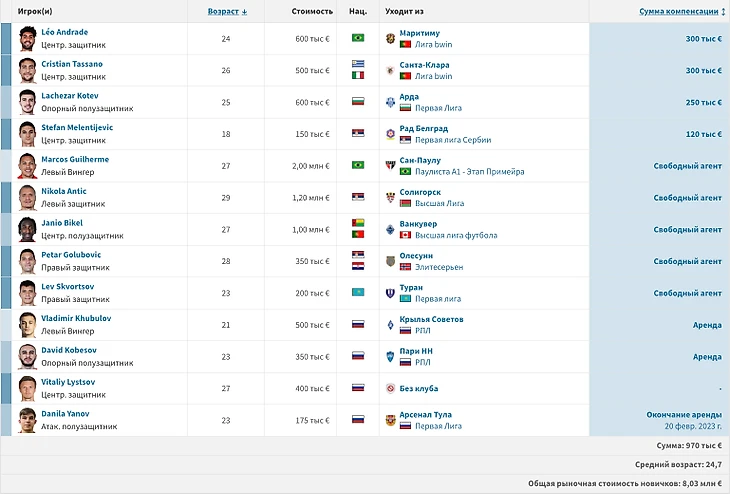
Task: Open Janio Bikel player profile
Action: (62, 223)
